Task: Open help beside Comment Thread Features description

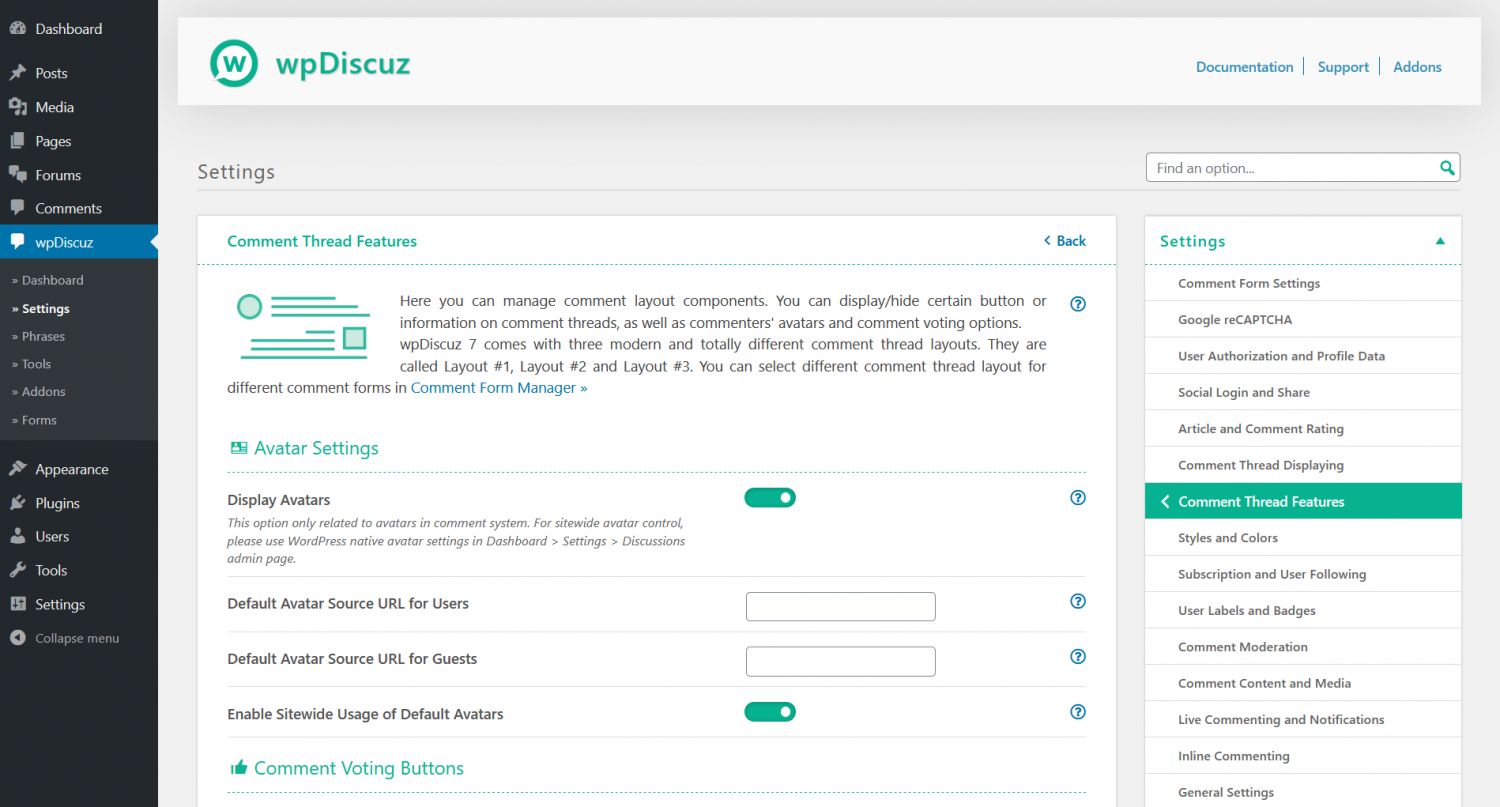Action: (x=1077, y=302)
